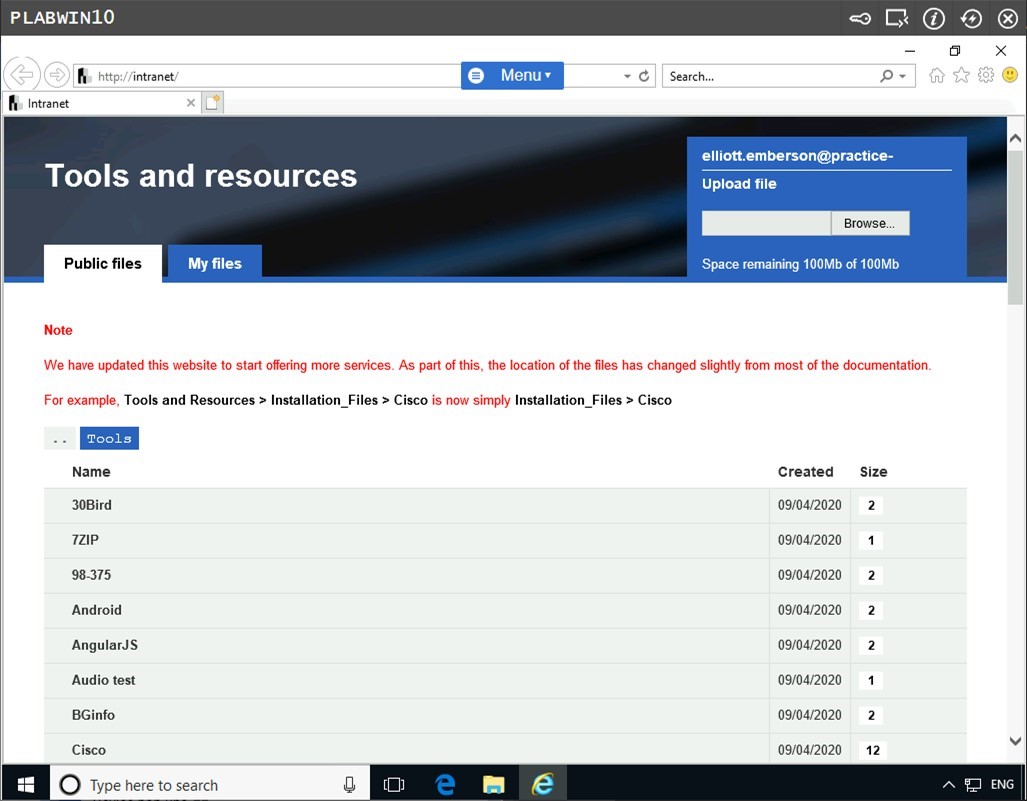Screen dimensions: 1027x801
Task: Click inside the upload file text field
Action: pos(766,222)
